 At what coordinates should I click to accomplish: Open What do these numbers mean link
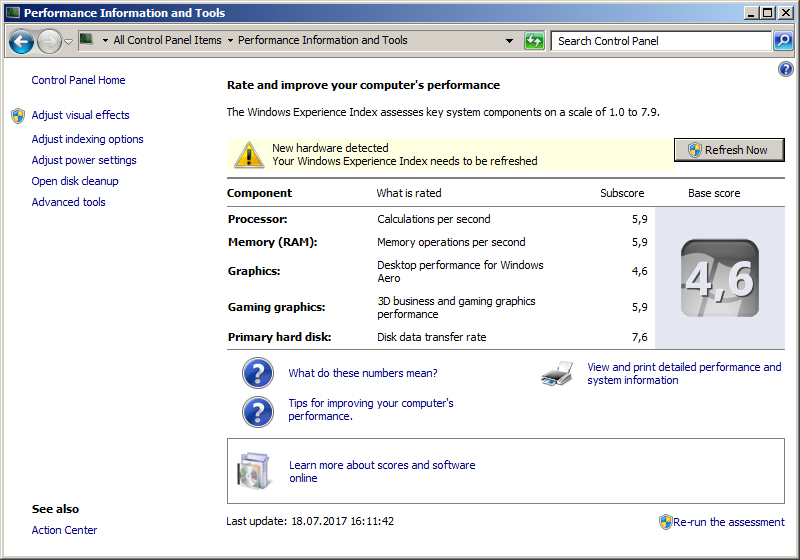tap(363, 373)
